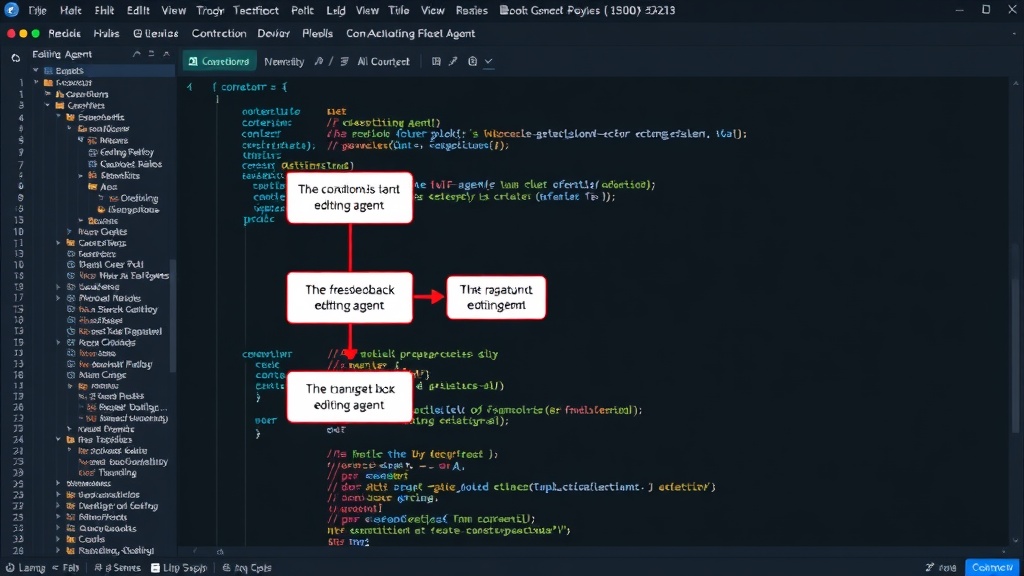The image size is (1024, 576).
Task: Click the file tree vertical scrollbar
Action: click(173, 316)
